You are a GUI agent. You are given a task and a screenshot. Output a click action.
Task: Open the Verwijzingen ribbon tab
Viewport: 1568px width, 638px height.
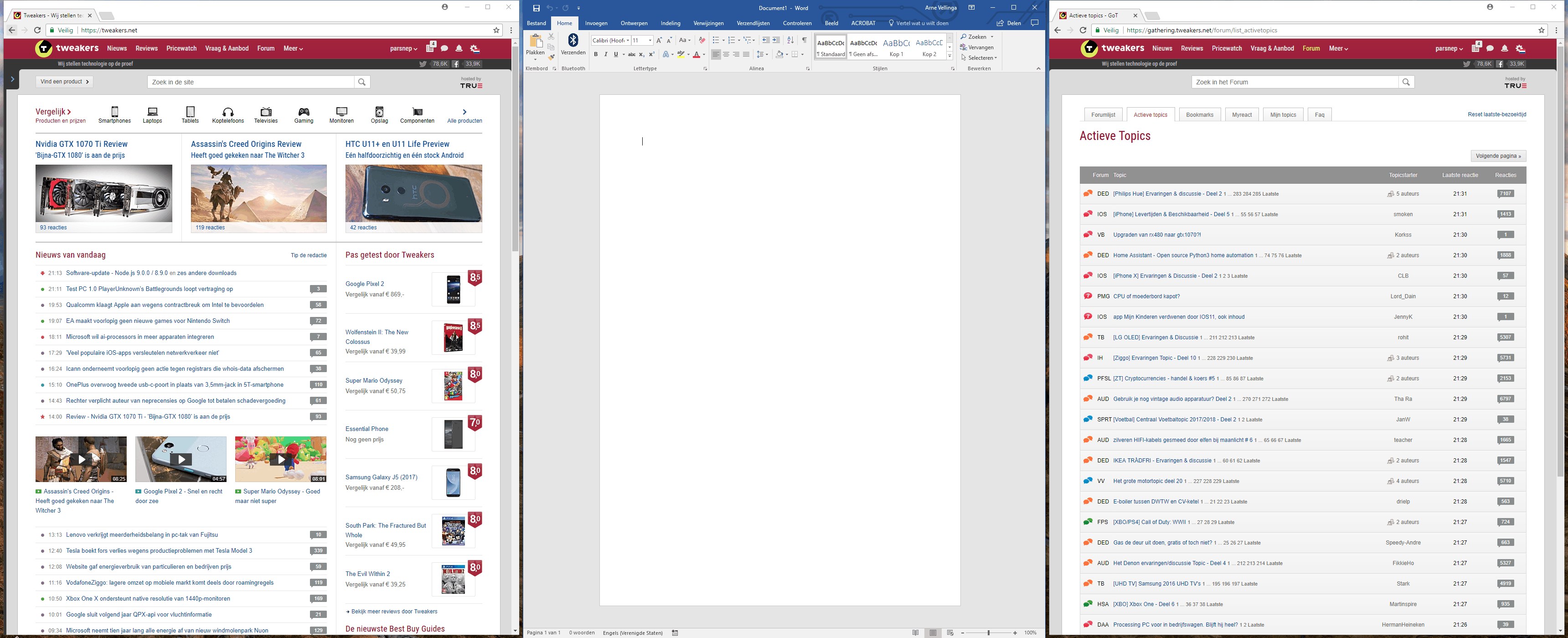click(x=708, y=23)
